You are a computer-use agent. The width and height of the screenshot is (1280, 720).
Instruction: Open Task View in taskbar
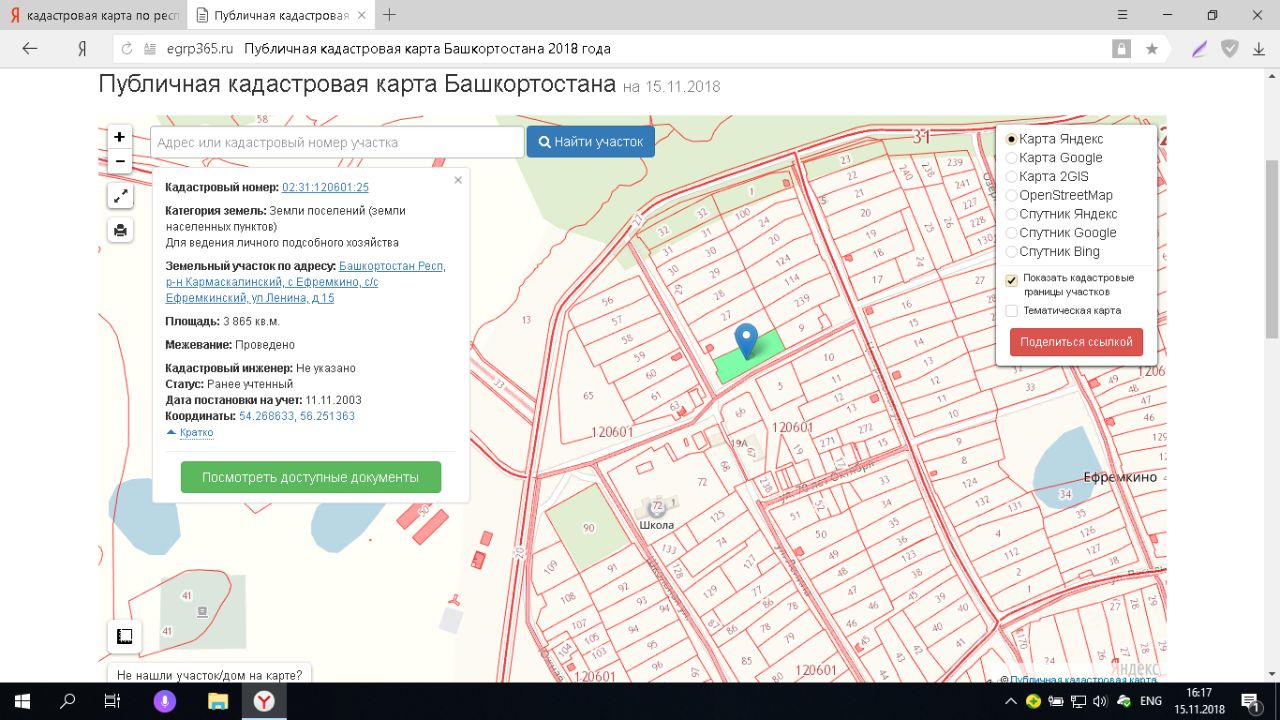[113, 701]
